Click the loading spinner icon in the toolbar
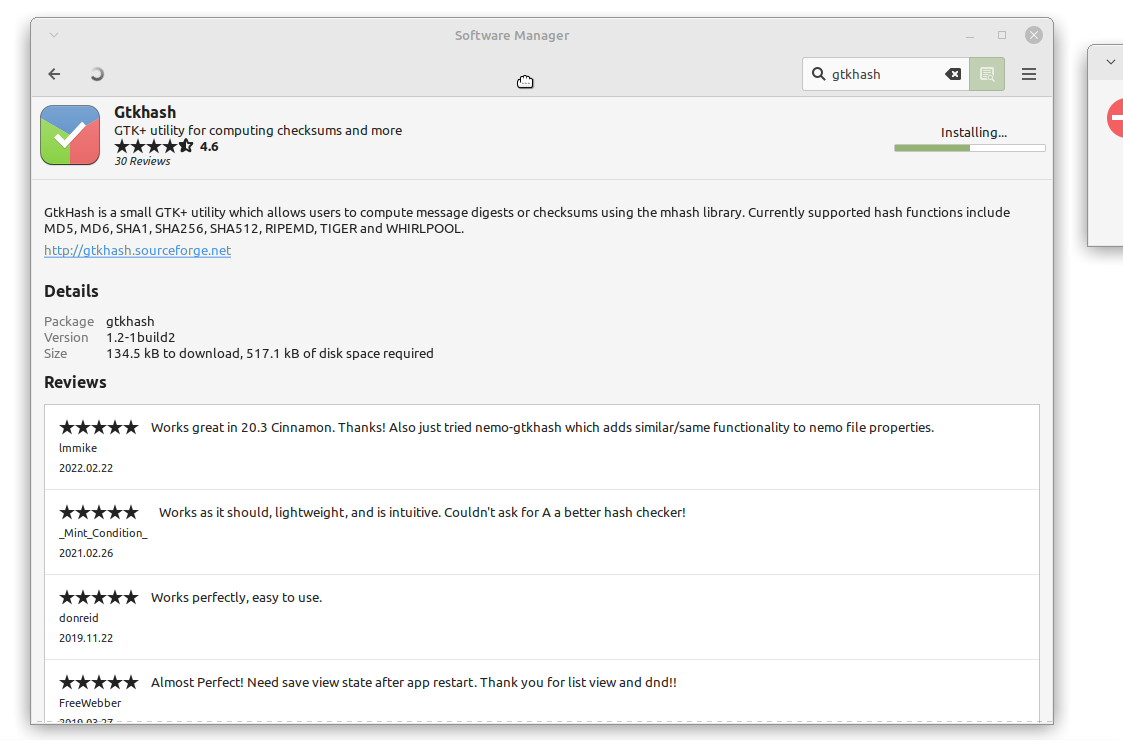This screenshot has width=1123, height=750. (x=97, y=74)
